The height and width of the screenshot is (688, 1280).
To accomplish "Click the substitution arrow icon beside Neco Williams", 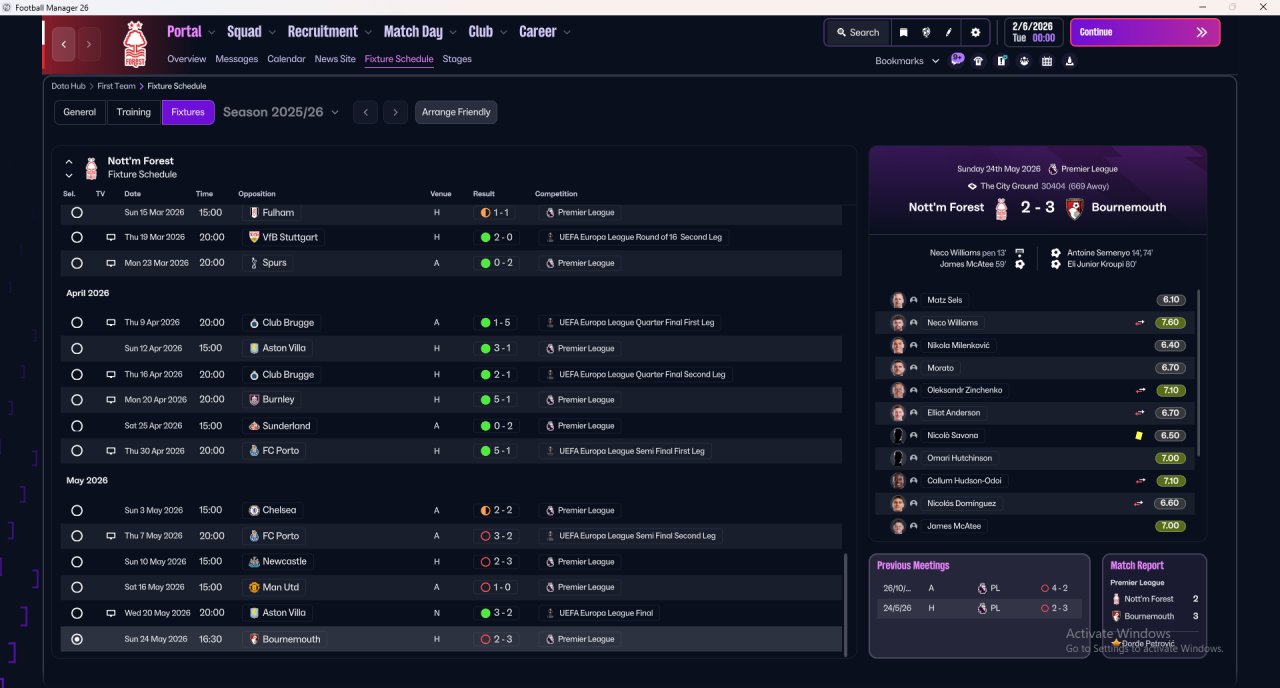I will pos(1139,322).
